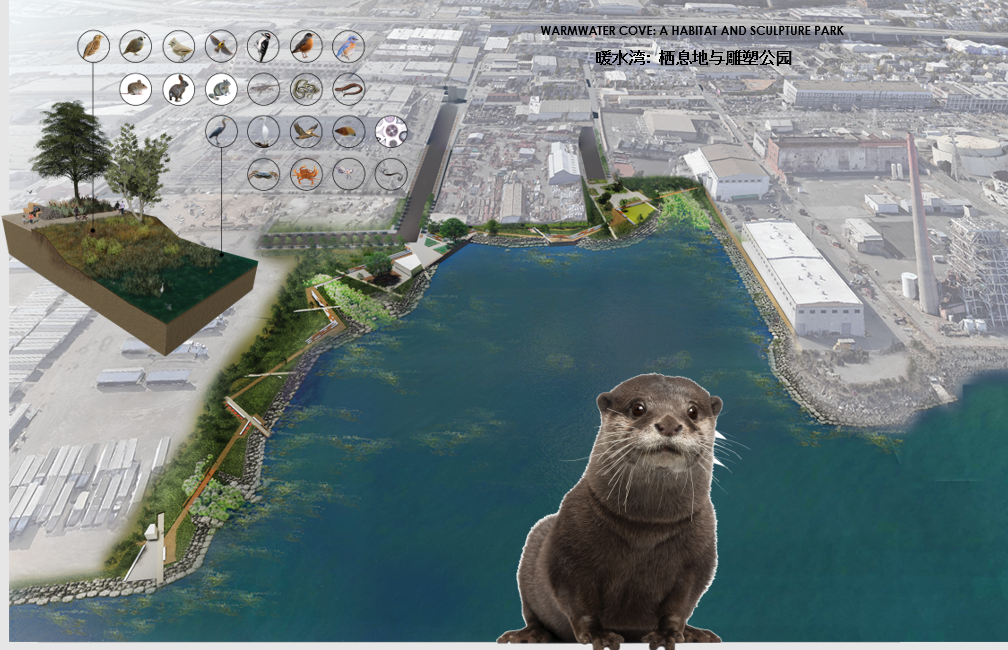
Task: Click the American robin circle icon
Action: click(x=306, y=46)
